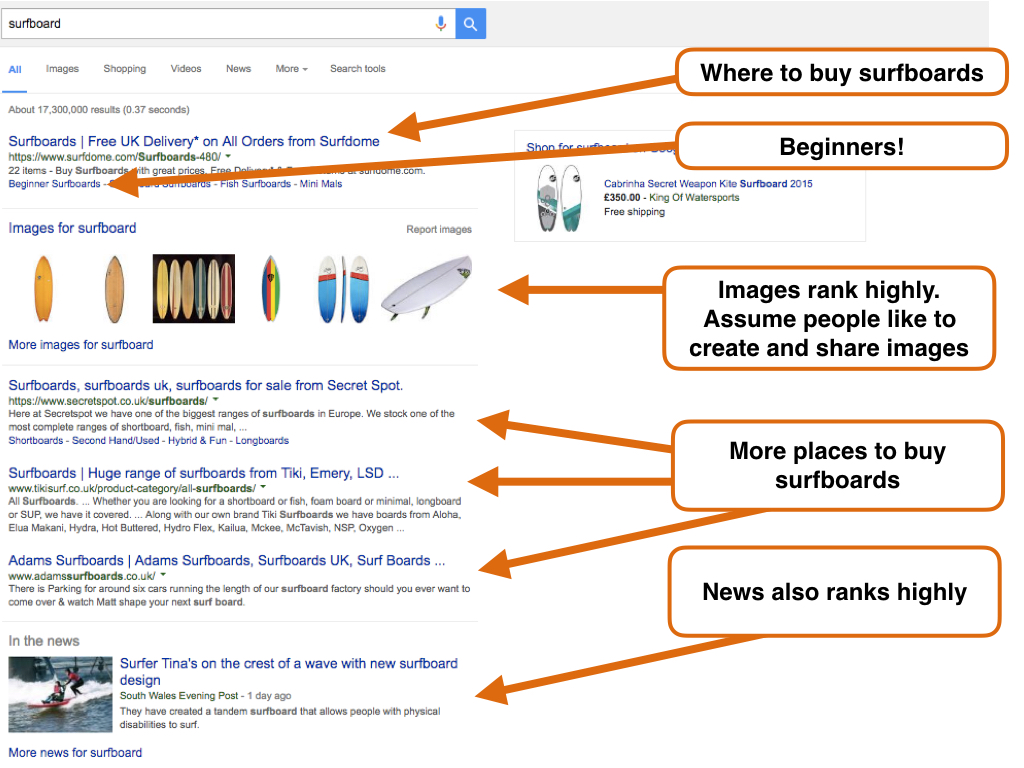Click the Cabrinha kite surfboard product image
Viewport: 1024px width, 768px height.
(x=559, y=199)
